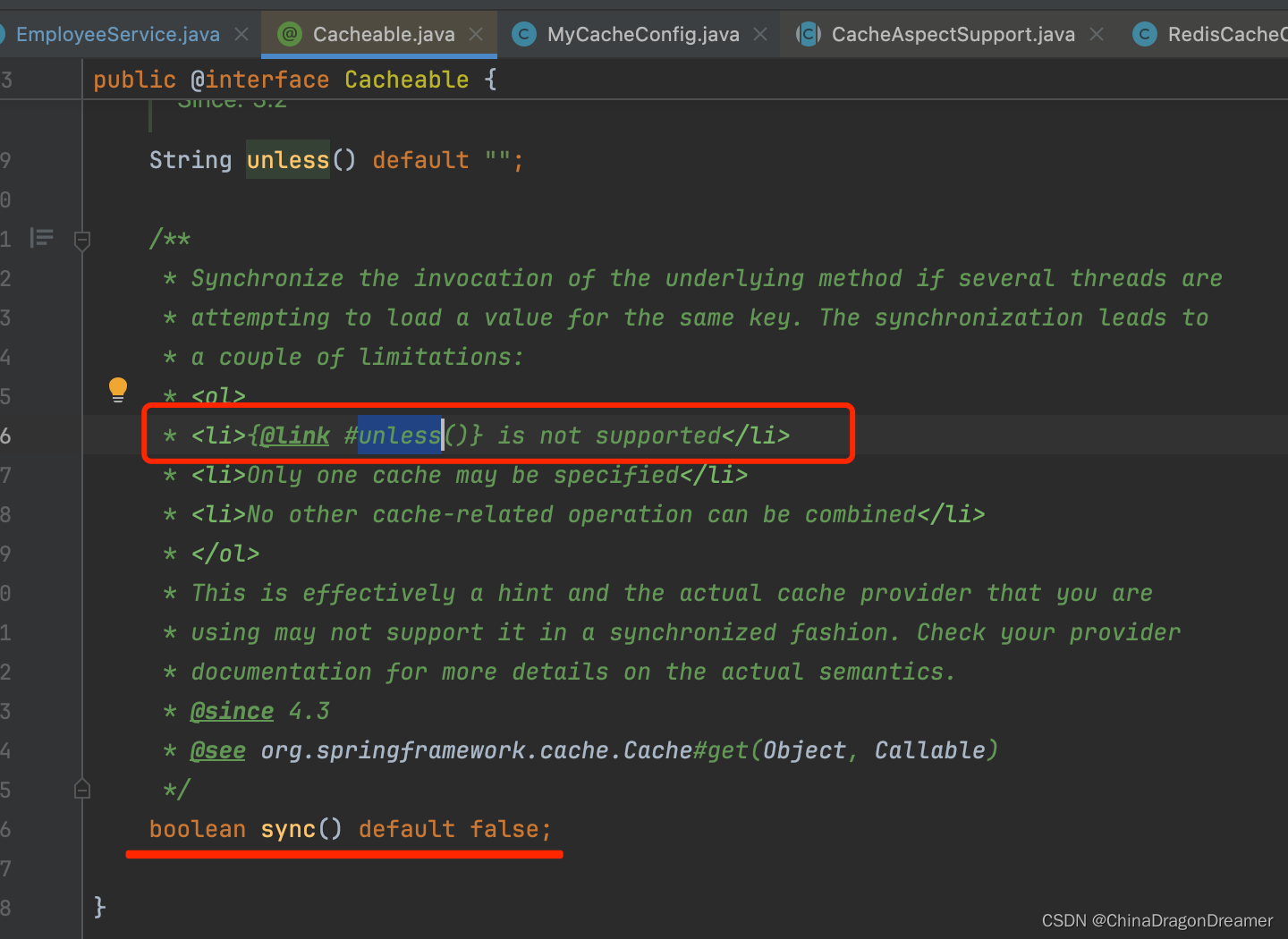The width and height of the screenshot is (1288, 939).
Task: Click the @see Javadoc tag
Action: [x=218, y=750]
